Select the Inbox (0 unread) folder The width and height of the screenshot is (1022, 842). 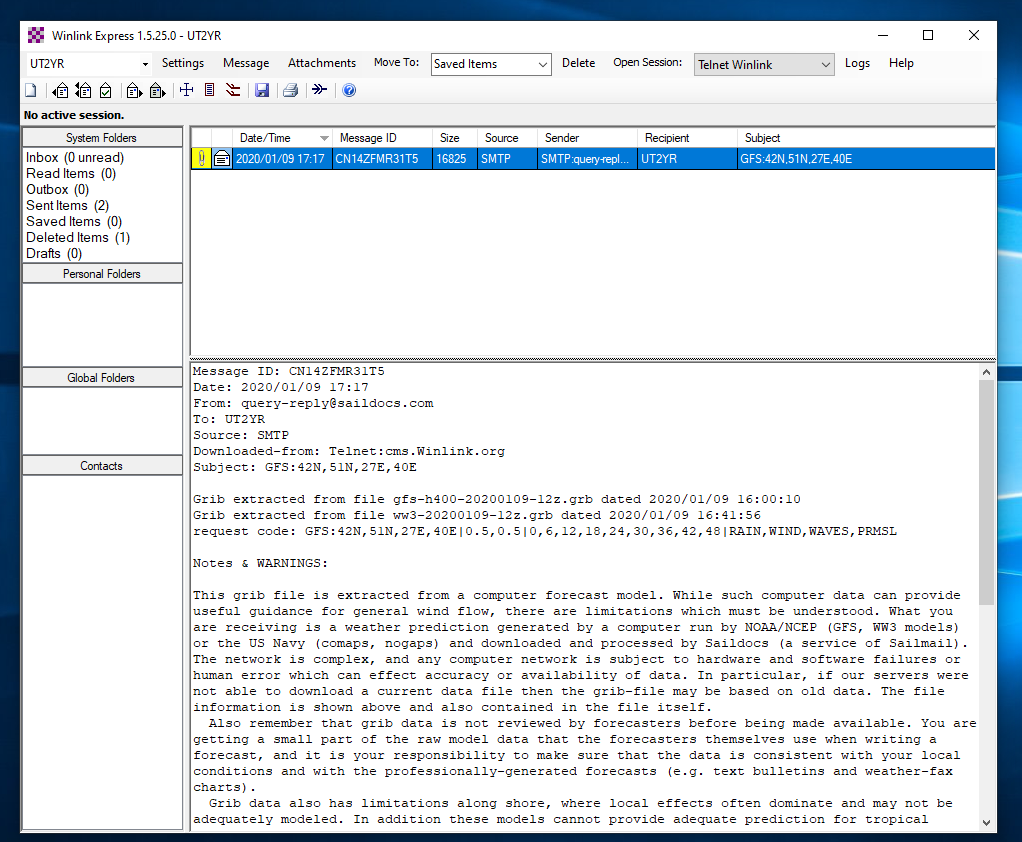point(75,158)
